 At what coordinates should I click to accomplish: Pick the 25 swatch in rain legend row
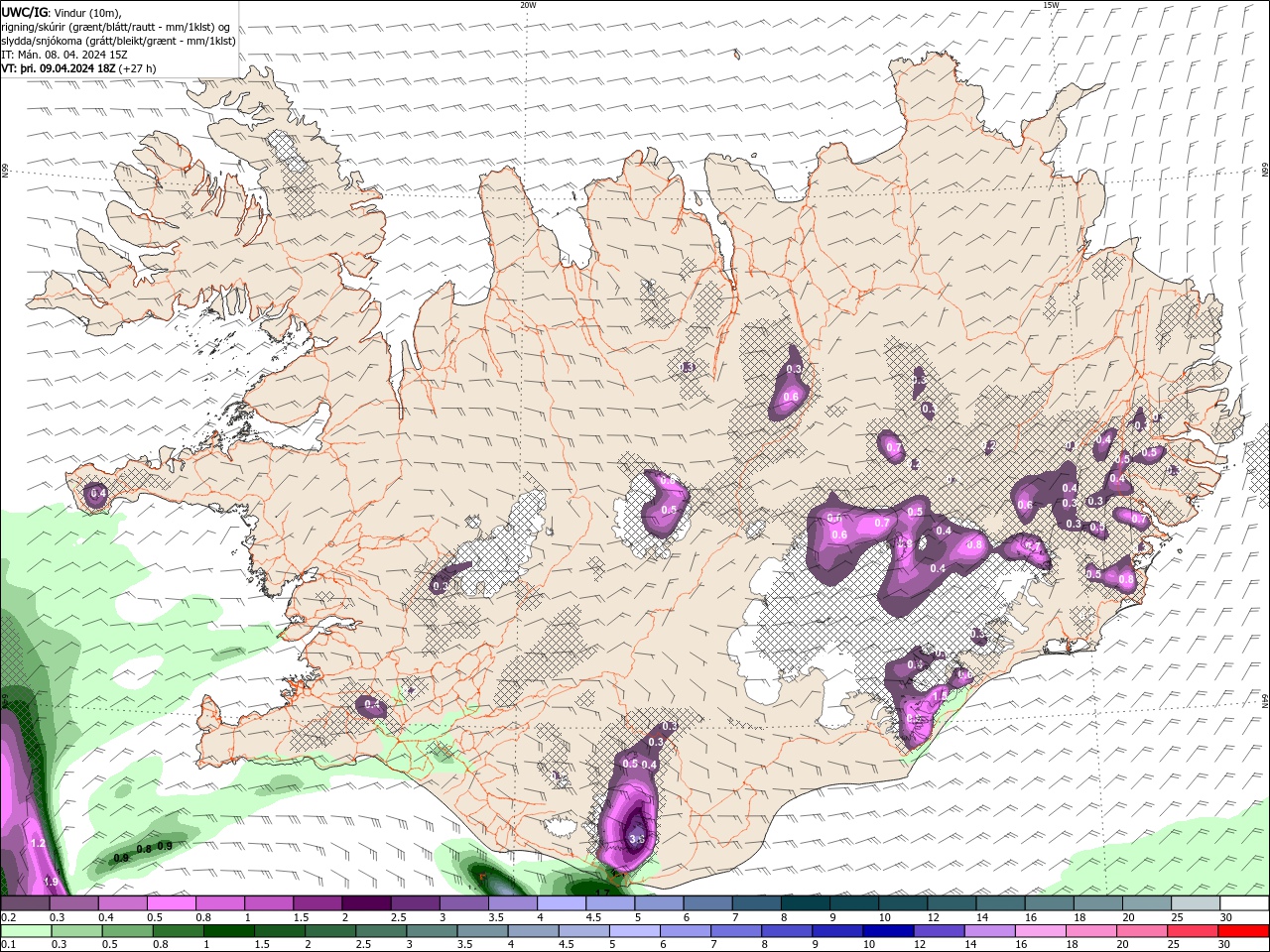point(1193,931)
